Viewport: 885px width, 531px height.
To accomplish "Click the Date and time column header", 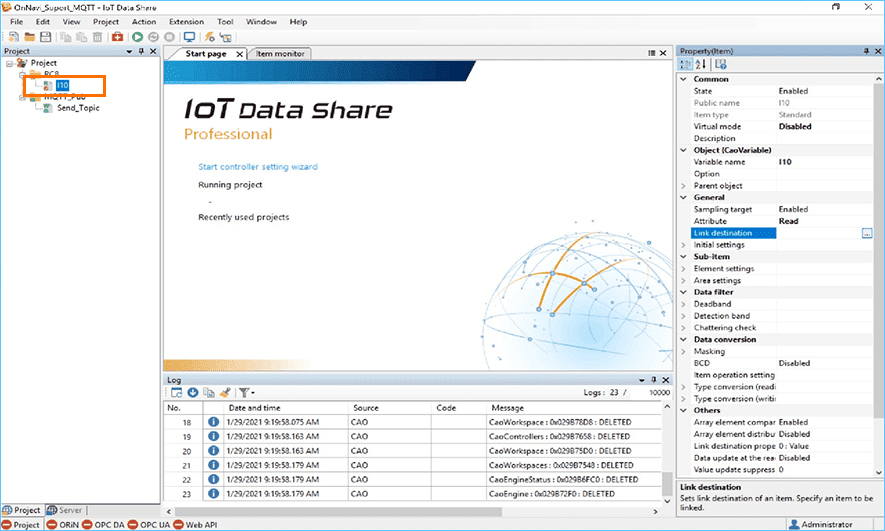I will (285, 407).
